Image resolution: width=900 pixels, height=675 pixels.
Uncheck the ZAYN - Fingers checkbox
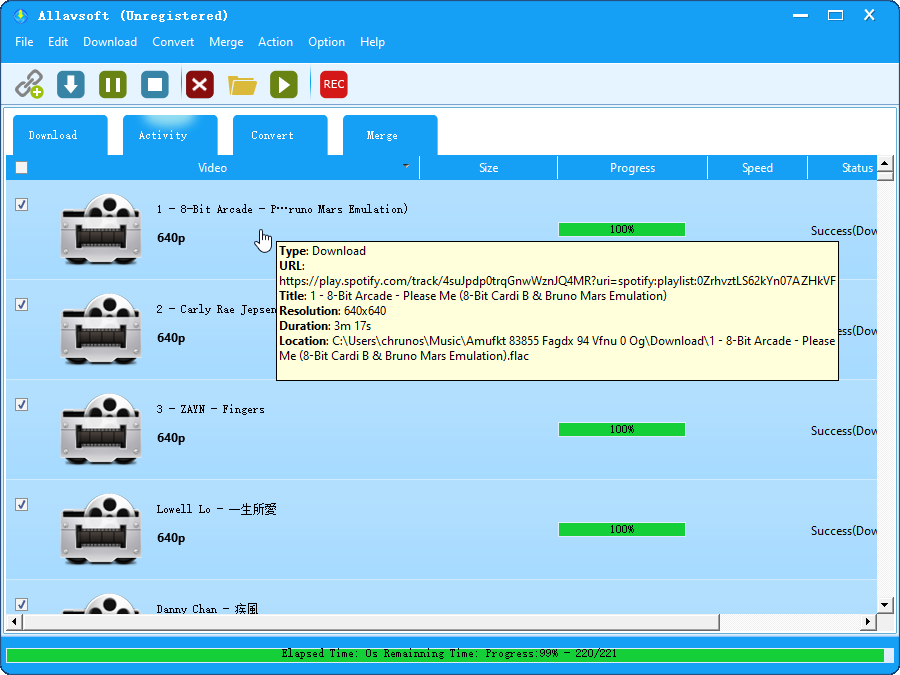22,405
